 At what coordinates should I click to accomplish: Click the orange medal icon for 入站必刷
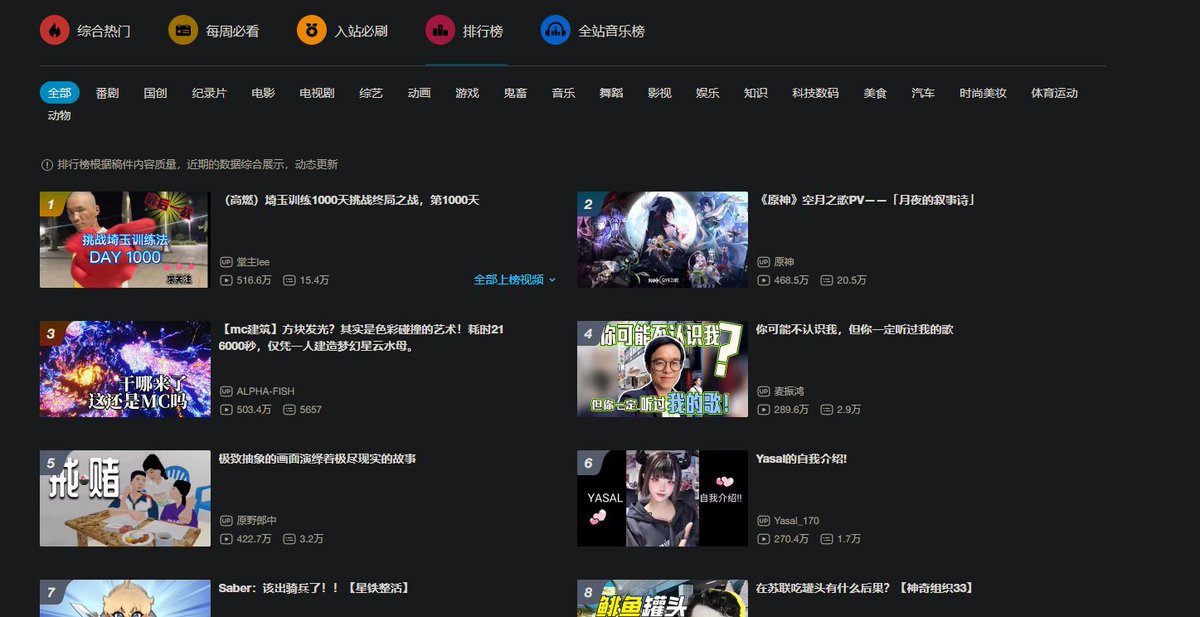tap(312, 30)
